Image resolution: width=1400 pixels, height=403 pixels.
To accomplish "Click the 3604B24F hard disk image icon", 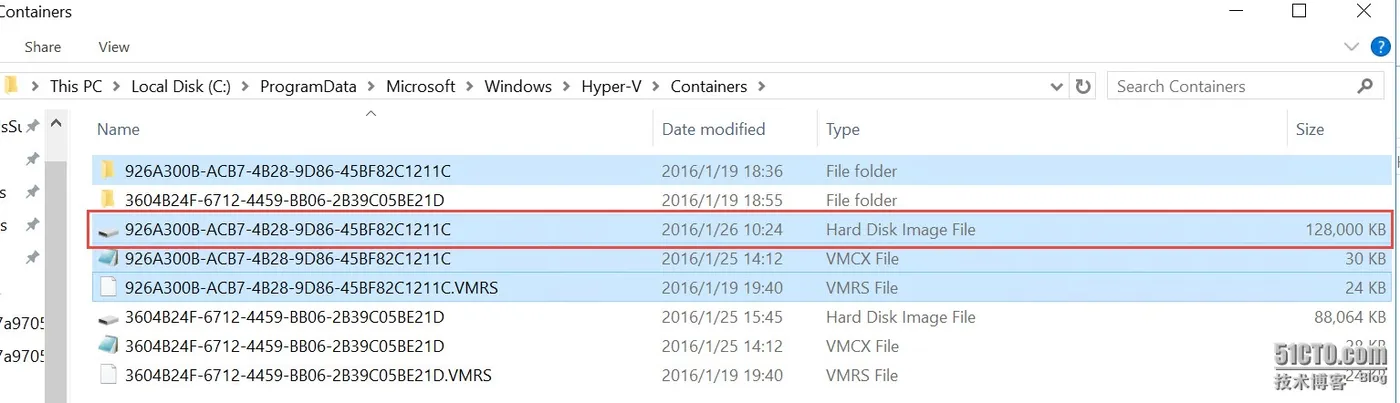I will pyautogui.click(x=108, y=318).
